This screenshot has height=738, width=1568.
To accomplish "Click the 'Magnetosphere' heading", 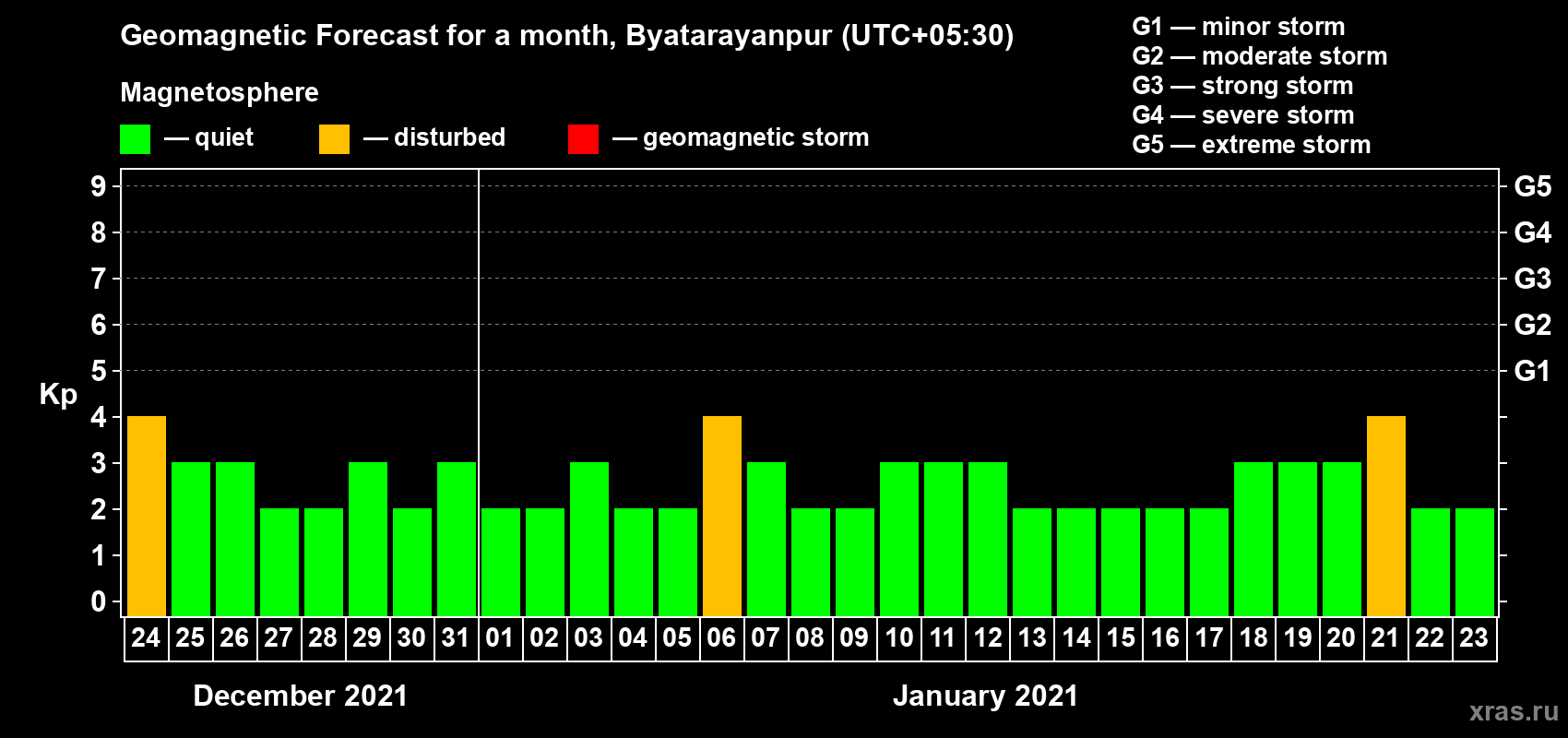I will 220,92.
